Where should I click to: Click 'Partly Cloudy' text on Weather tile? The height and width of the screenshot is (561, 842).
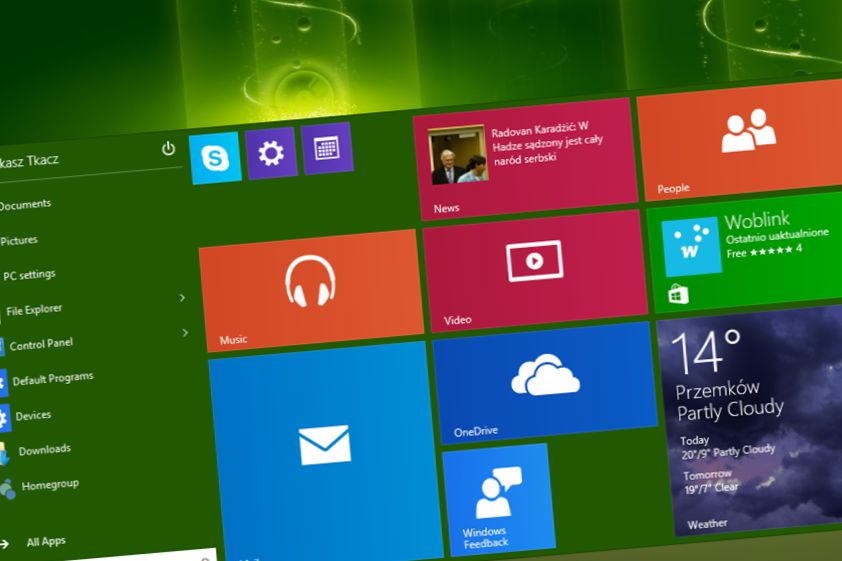tap(730, 410)
